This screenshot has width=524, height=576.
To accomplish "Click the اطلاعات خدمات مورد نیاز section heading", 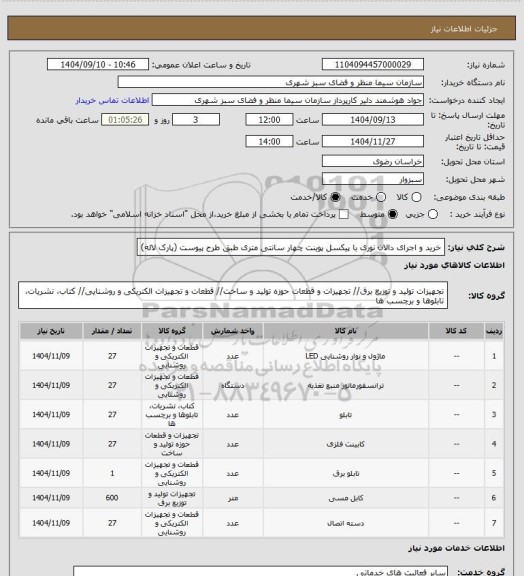I will pos(456,548).
